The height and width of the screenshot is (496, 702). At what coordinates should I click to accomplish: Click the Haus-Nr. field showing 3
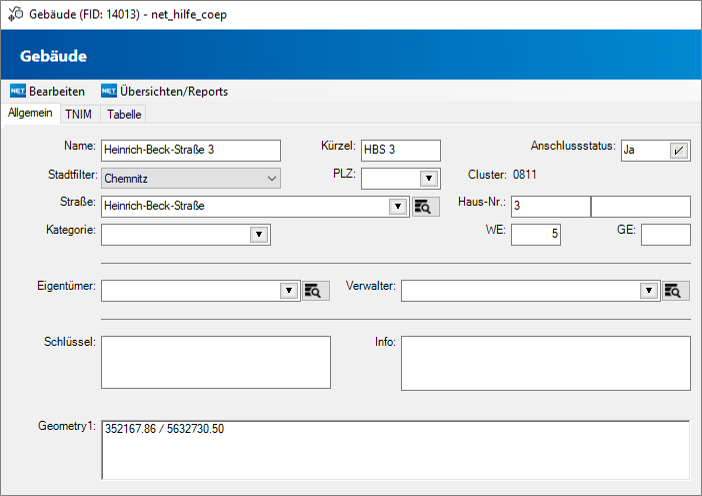click(x=551, y=206)
